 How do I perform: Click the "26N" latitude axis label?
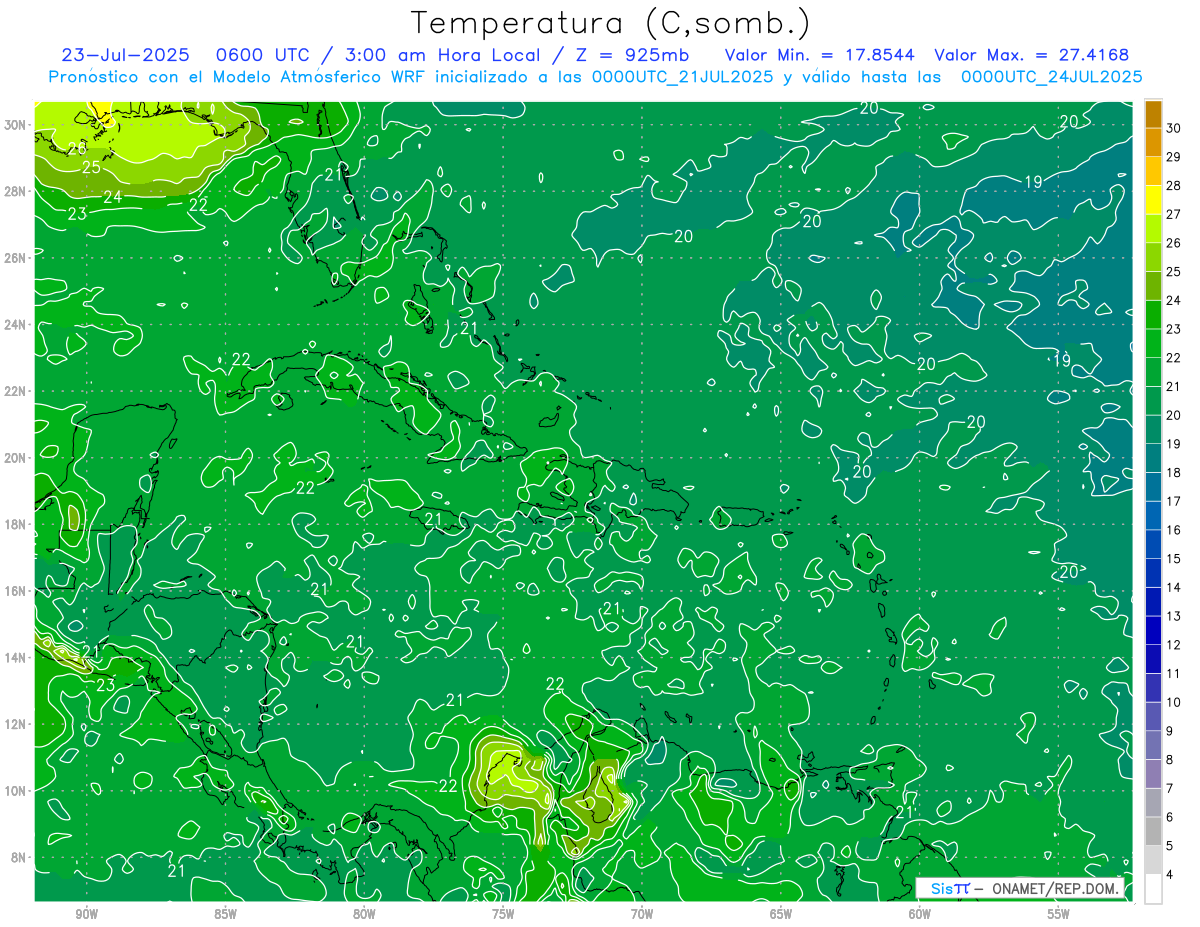pos(17,258)
